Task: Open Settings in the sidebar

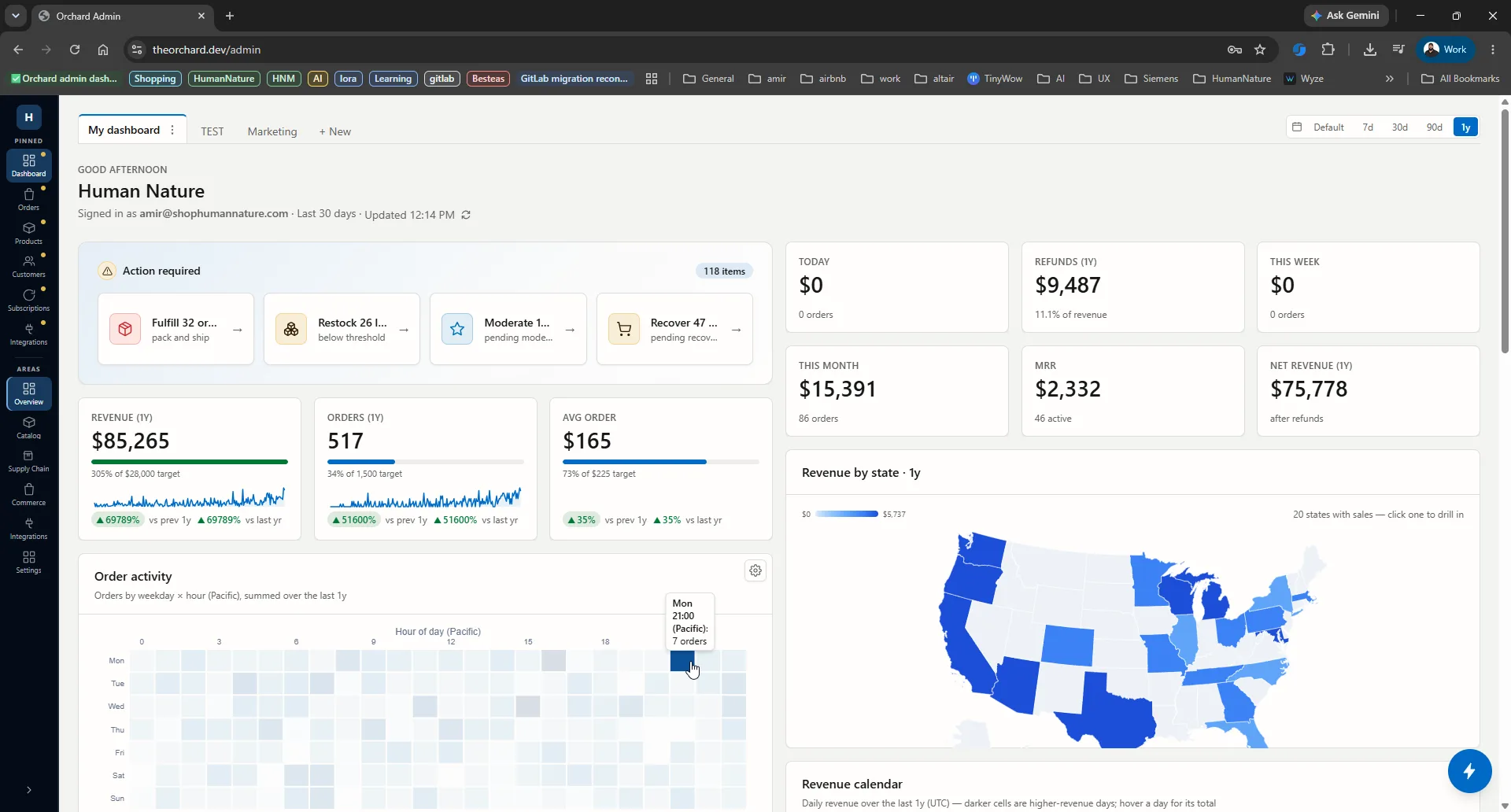Action: (x=29, y=563)
